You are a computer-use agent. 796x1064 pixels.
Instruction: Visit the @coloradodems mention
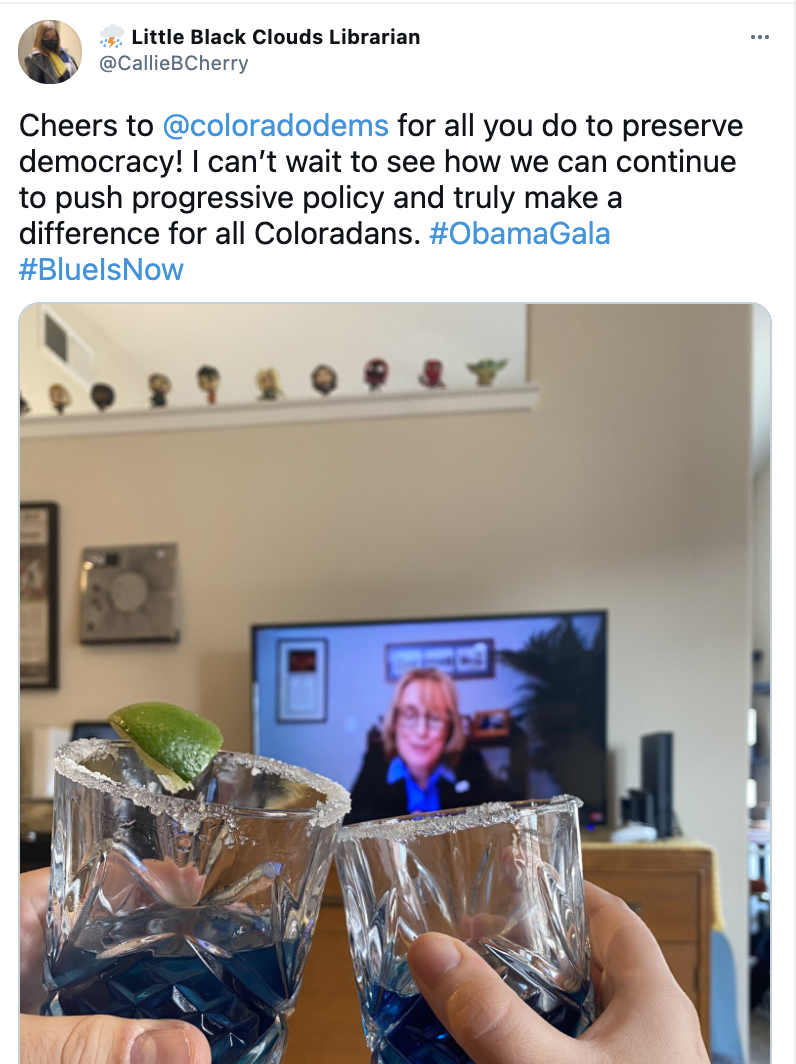tap(276, 126)
